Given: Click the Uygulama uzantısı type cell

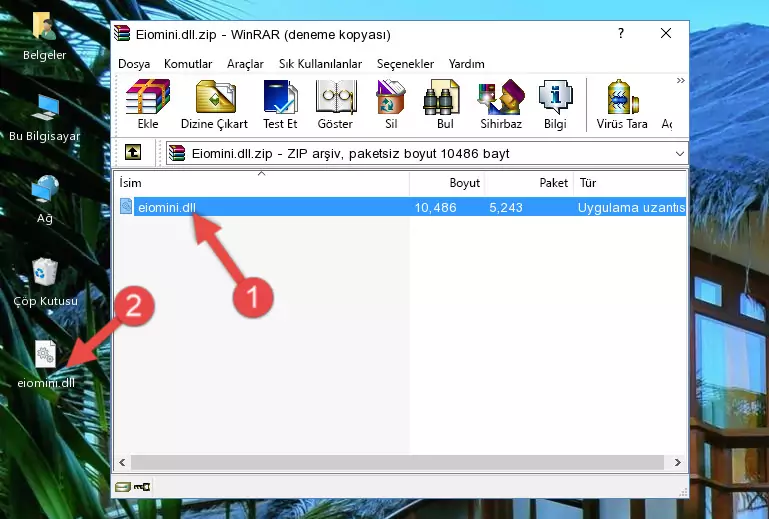Looking at the screenshot, I should pyautogui.click(x=631, y=208).
